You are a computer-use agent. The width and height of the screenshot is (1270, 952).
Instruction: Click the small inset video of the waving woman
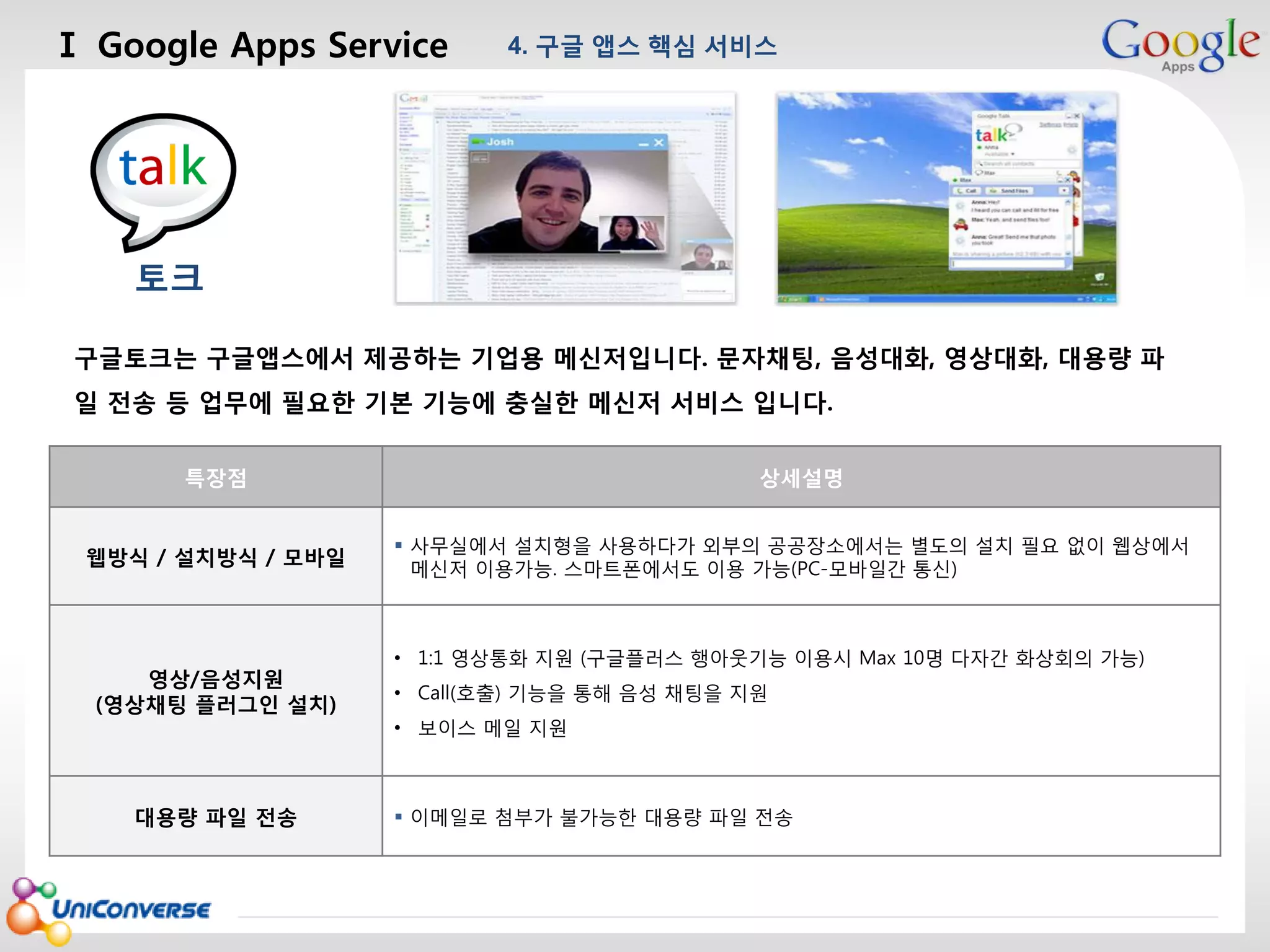tap(631, 232)
